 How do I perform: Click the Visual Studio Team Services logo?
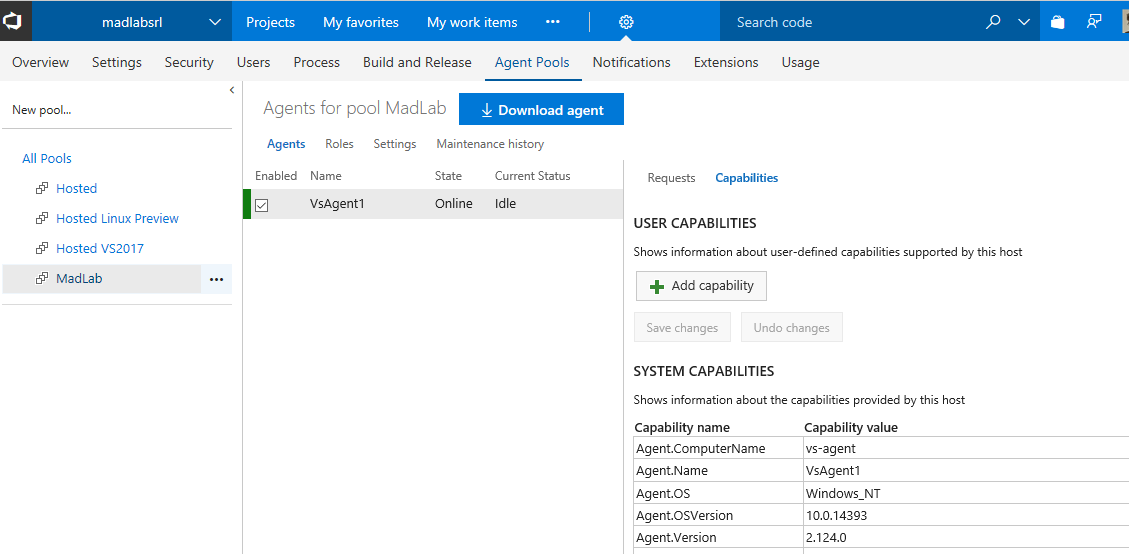pos(16,21)
